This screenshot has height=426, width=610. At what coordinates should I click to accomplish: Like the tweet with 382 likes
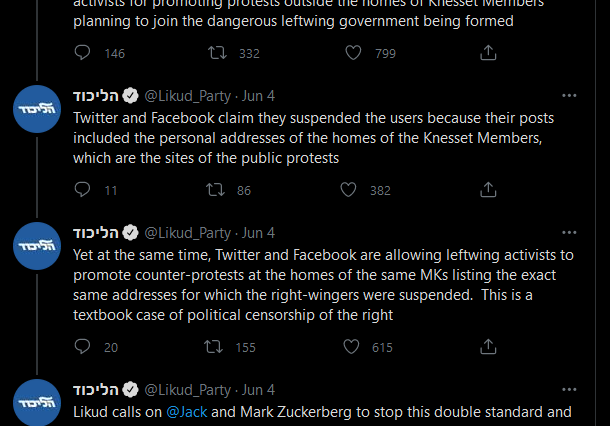tap(348, 190)
